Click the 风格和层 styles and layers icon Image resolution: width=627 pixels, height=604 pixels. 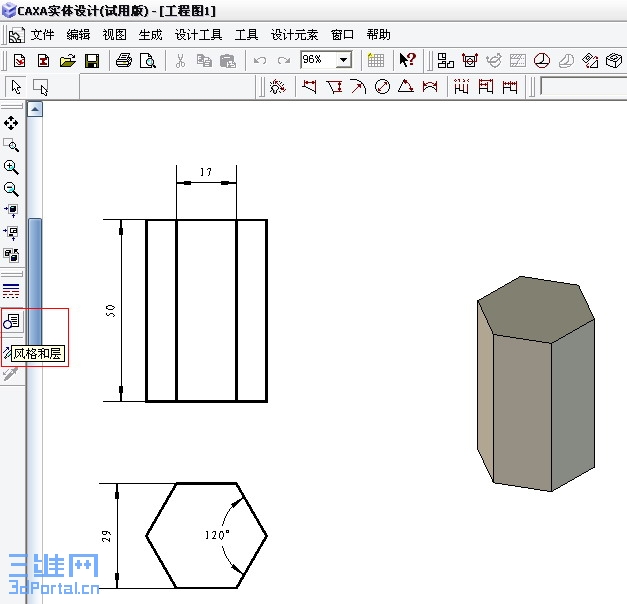coord(12,321)
